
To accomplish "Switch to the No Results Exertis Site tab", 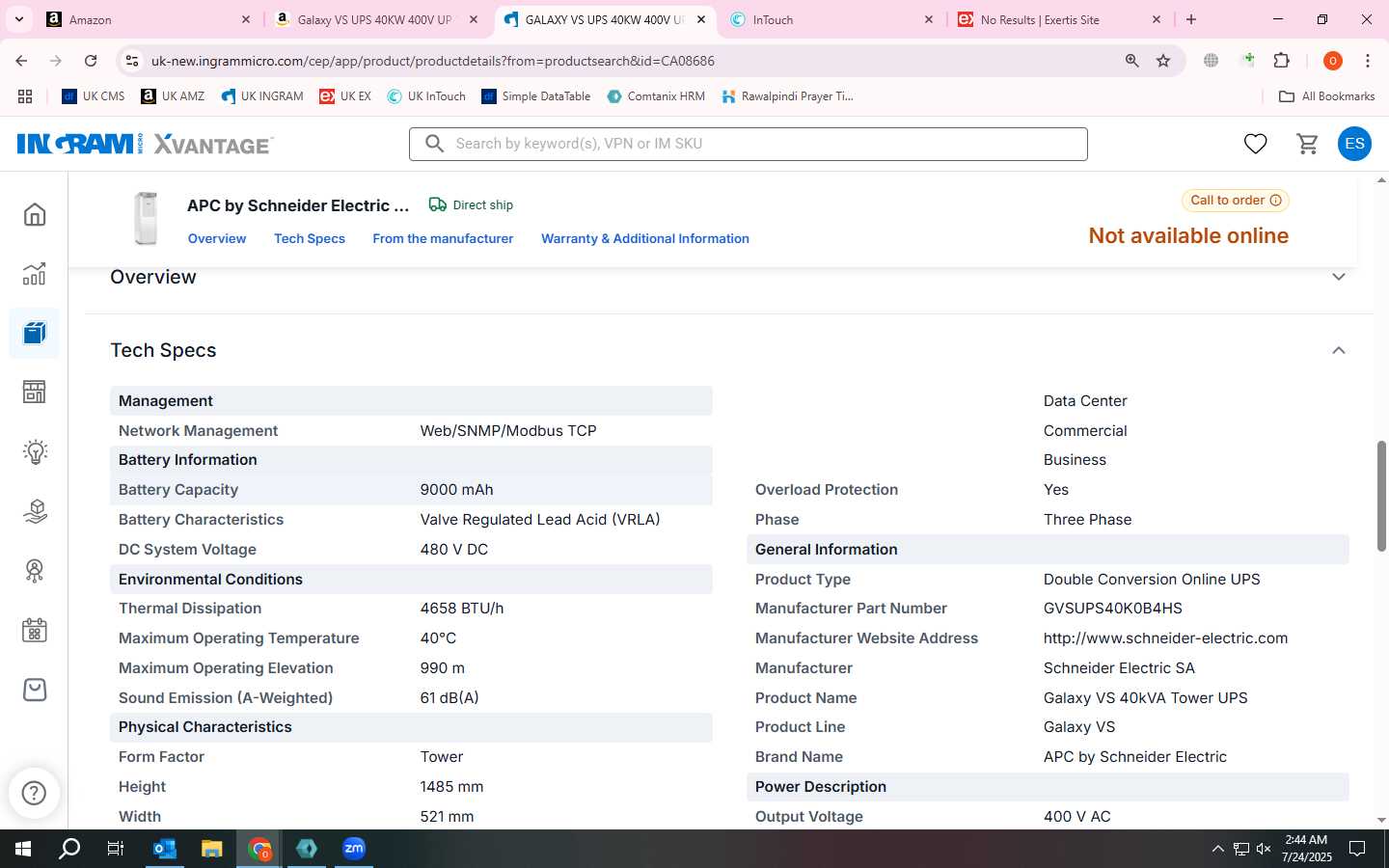I will (1058, 19).
